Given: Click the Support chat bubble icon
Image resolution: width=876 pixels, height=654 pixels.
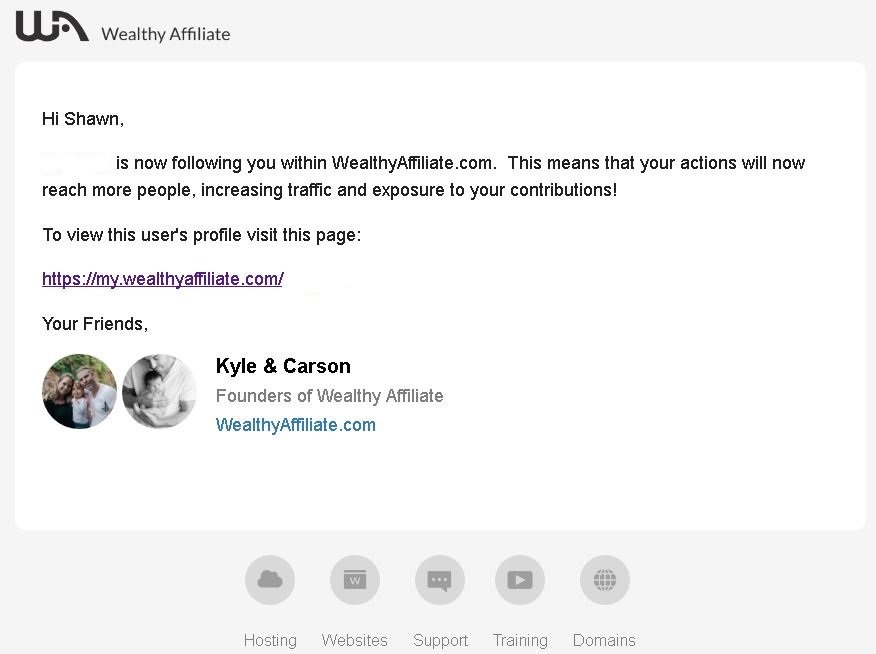Looking at the screenshot, I should tap(440, 580).
